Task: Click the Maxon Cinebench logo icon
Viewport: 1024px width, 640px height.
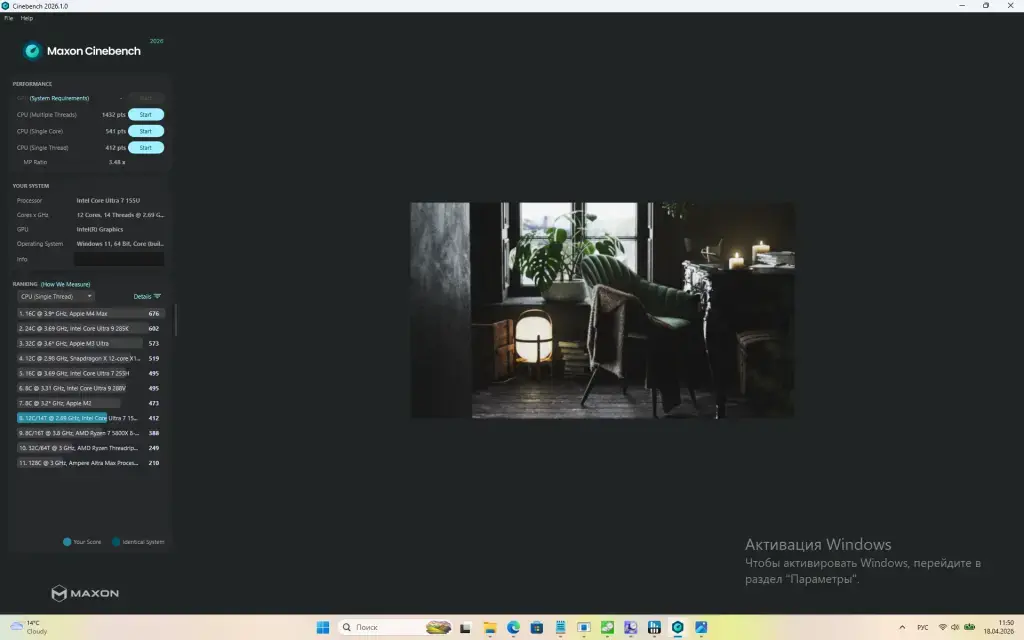Action: pos(32,50)
